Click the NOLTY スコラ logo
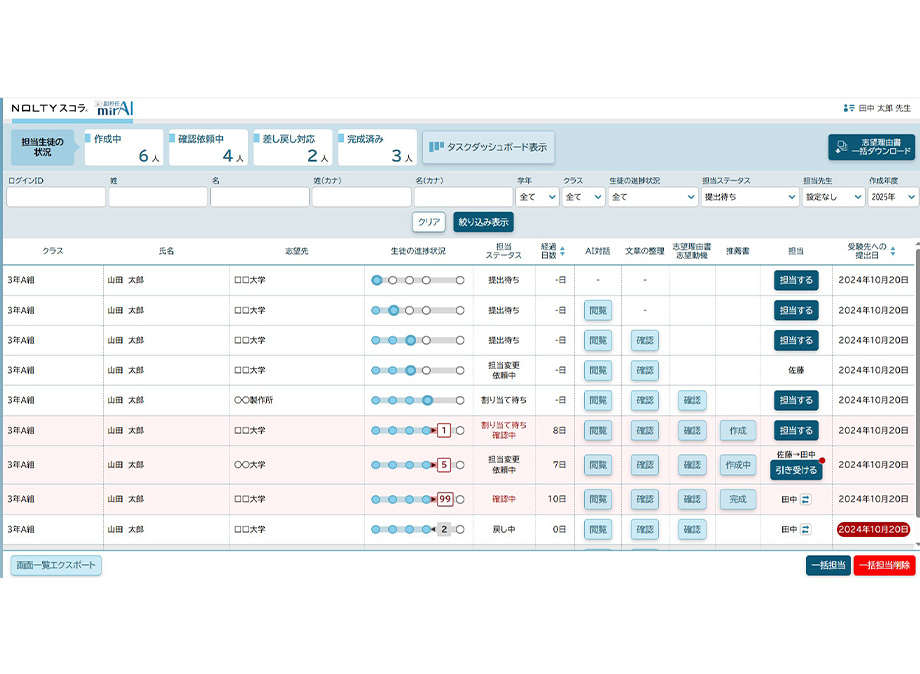The image size is (920, 674). coord(49,108)
